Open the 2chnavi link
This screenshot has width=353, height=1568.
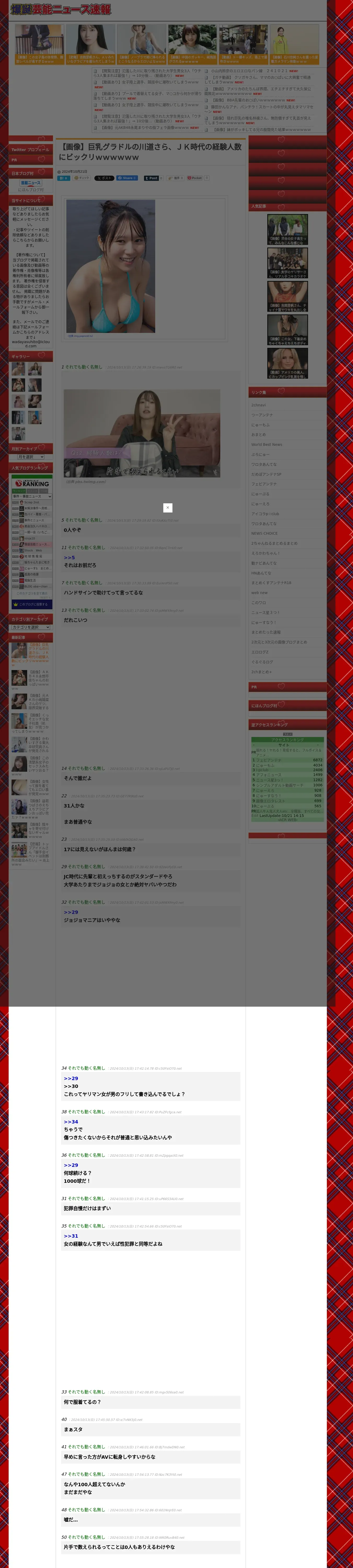tap(259, 405)
